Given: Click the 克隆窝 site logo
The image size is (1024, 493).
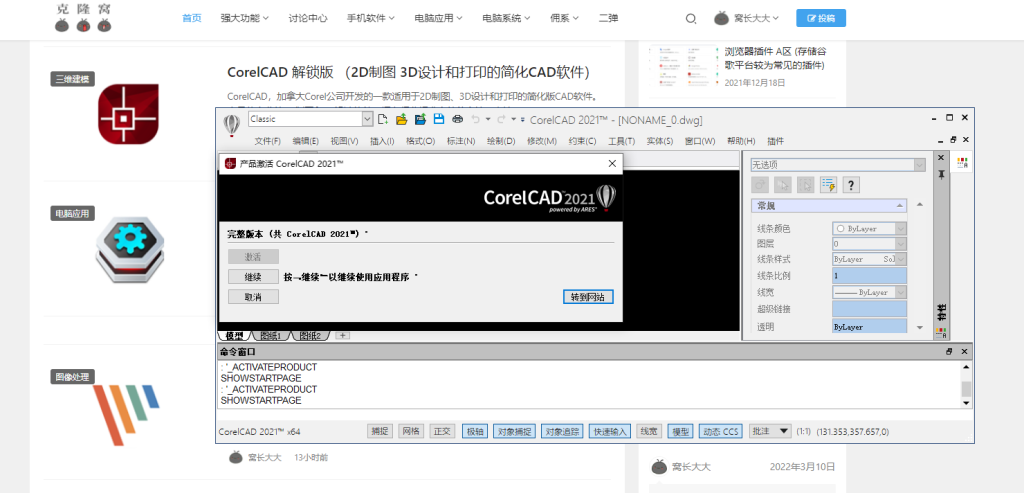Looking at the screenshot, I should click(83, 18).
